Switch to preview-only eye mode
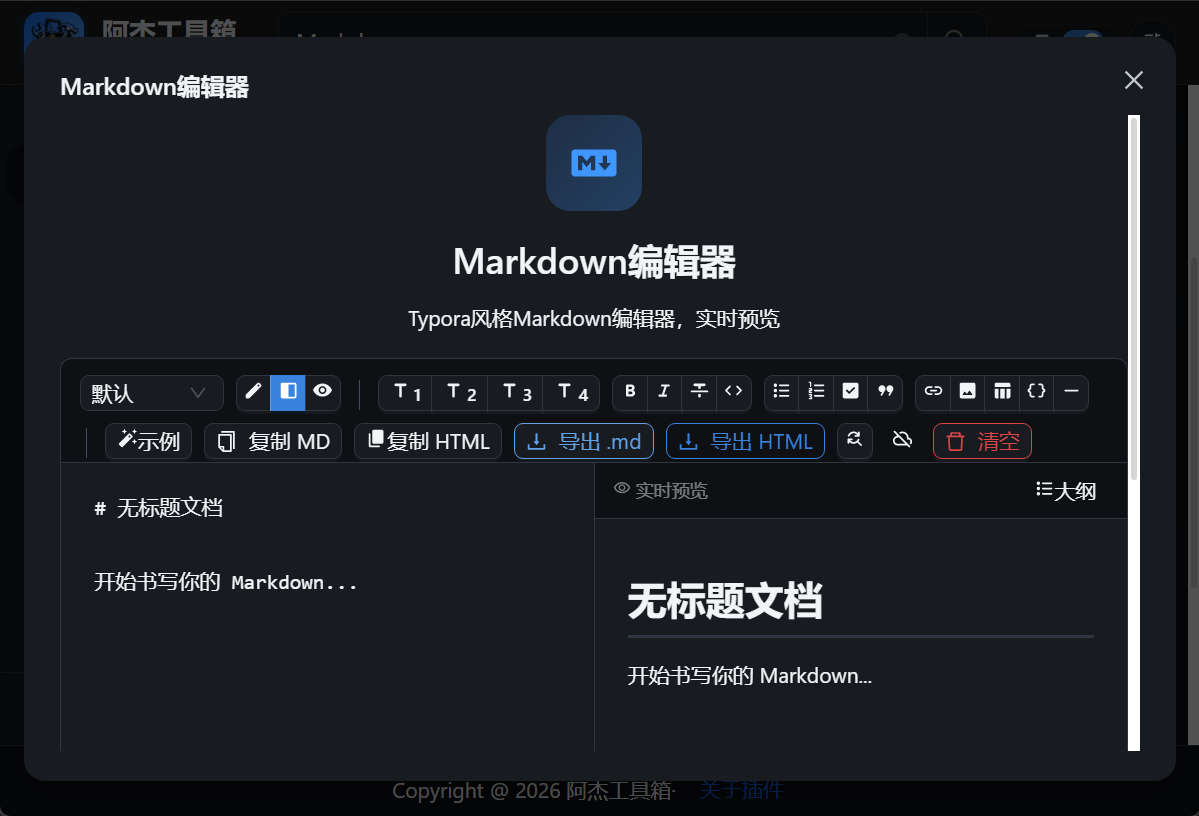 [323, 392]
